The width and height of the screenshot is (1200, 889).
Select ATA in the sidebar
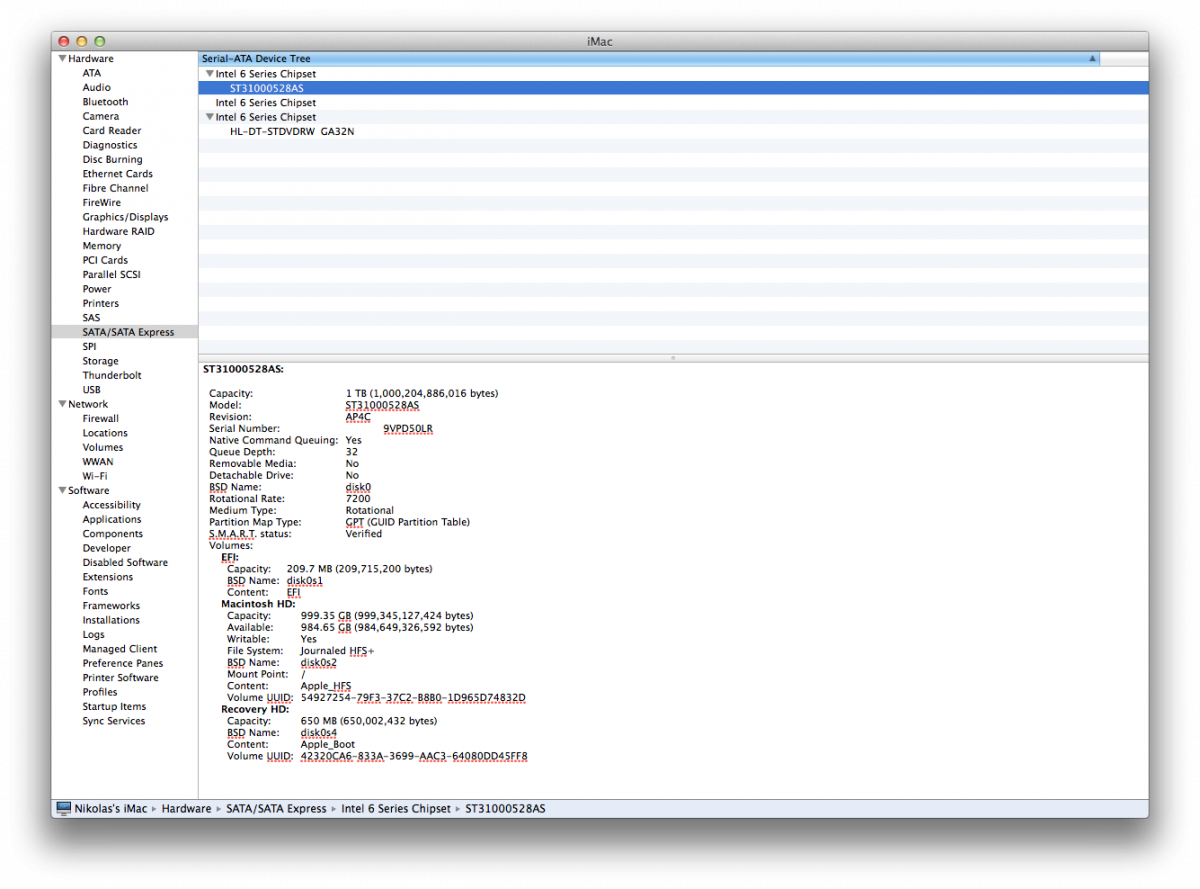91,73
